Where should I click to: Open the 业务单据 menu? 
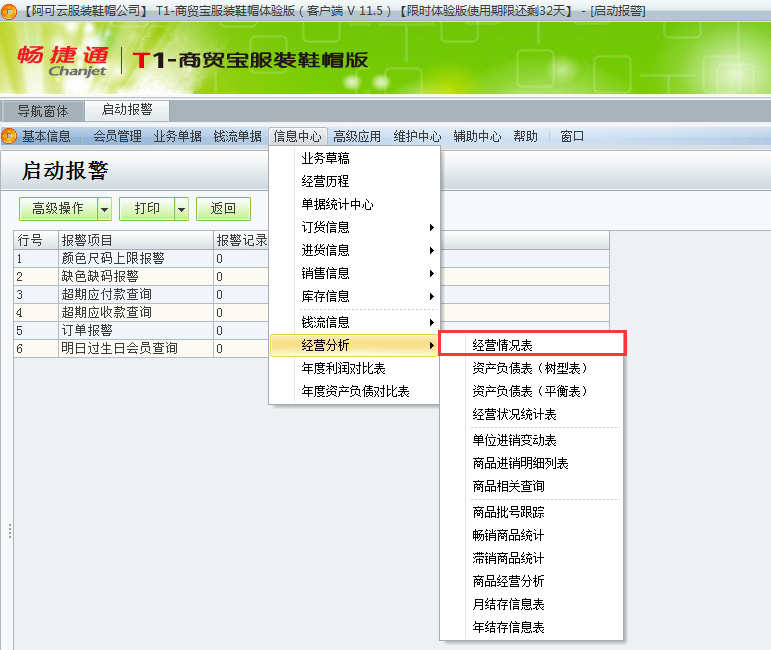coord(178,136)
